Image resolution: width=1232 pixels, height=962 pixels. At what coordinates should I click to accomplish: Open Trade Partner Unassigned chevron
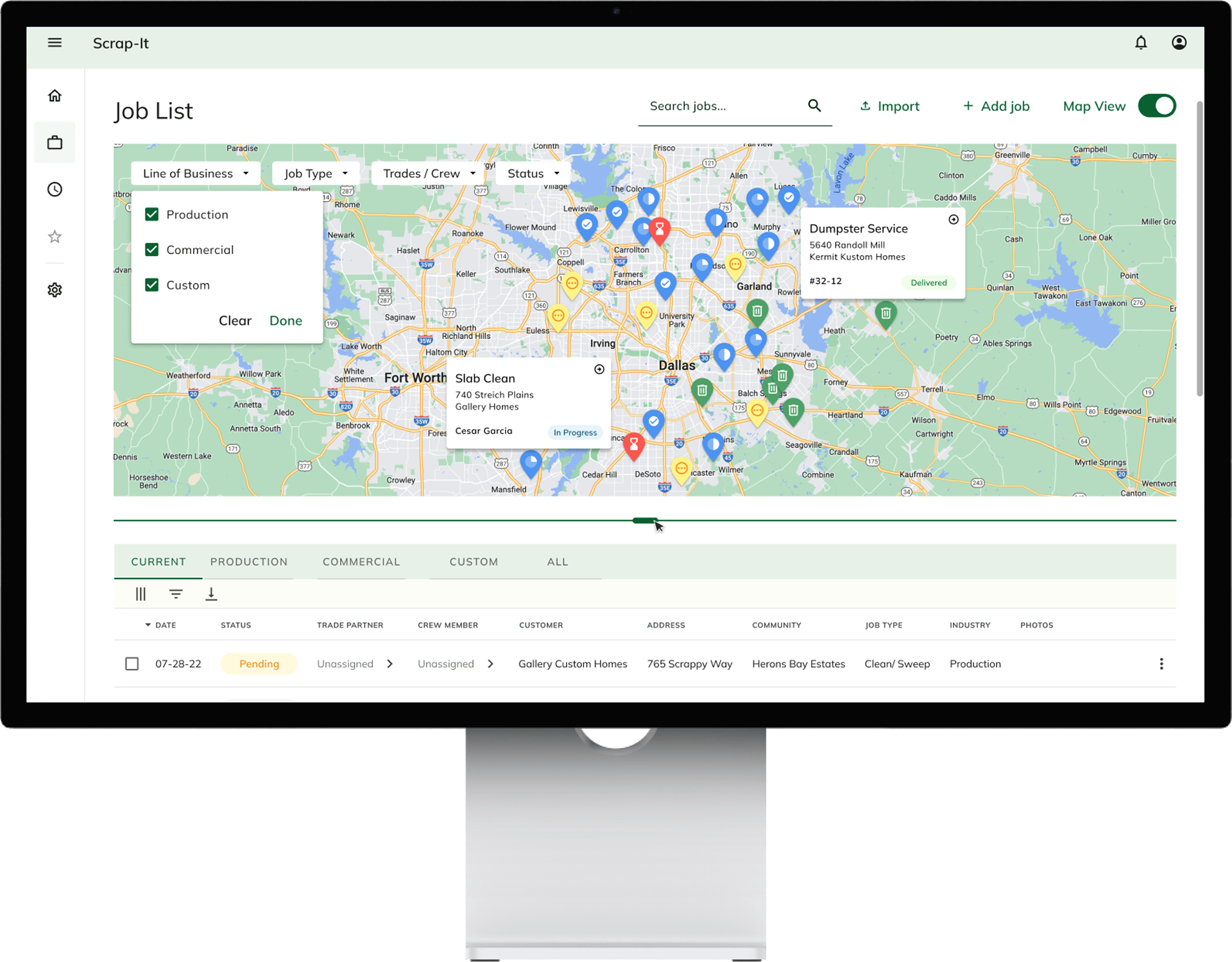pyautogui.click(x=389, y=664)
